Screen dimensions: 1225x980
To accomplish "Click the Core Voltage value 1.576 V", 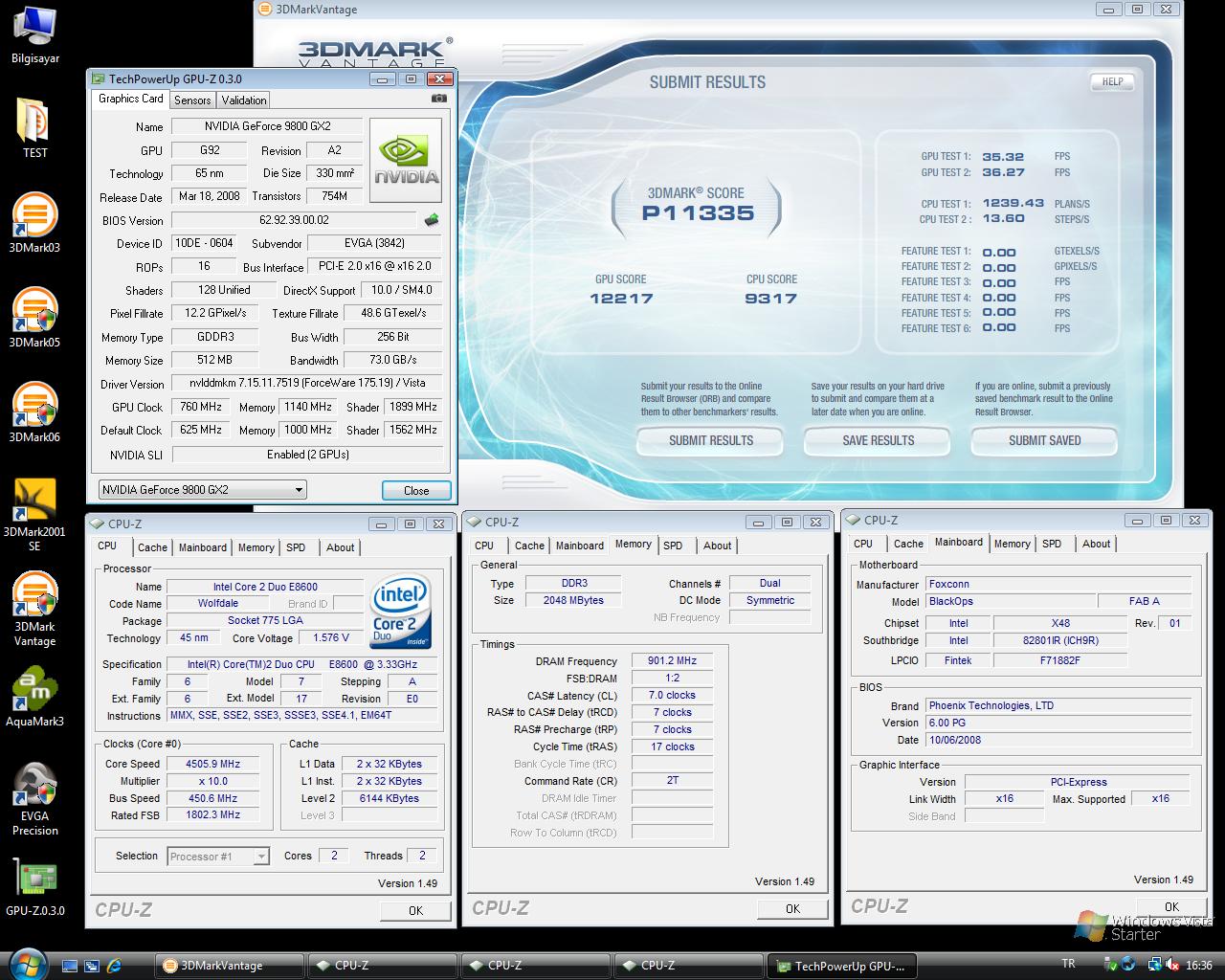I will click(x=331, y=637).
